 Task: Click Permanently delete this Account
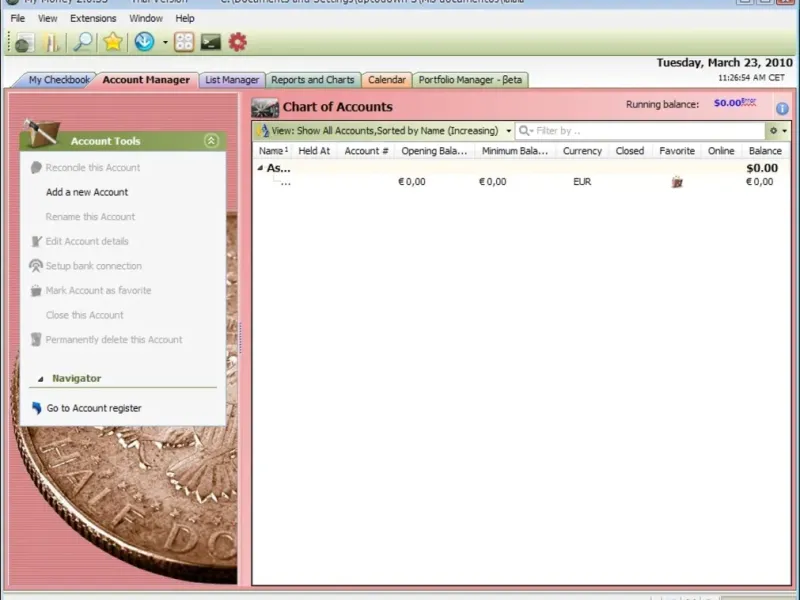pyautogui.click(x=114, y=339)
